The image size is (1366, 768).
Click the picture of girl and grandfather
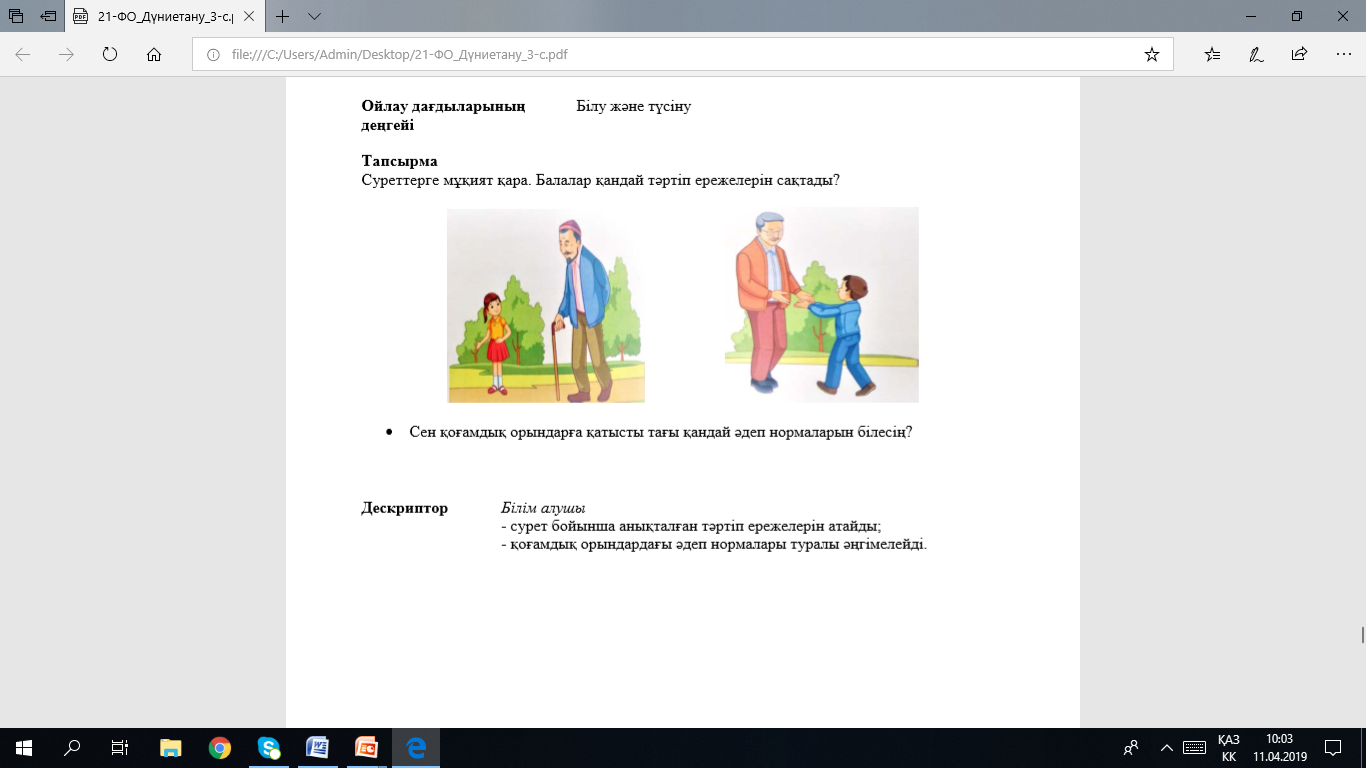click(545, 305)
